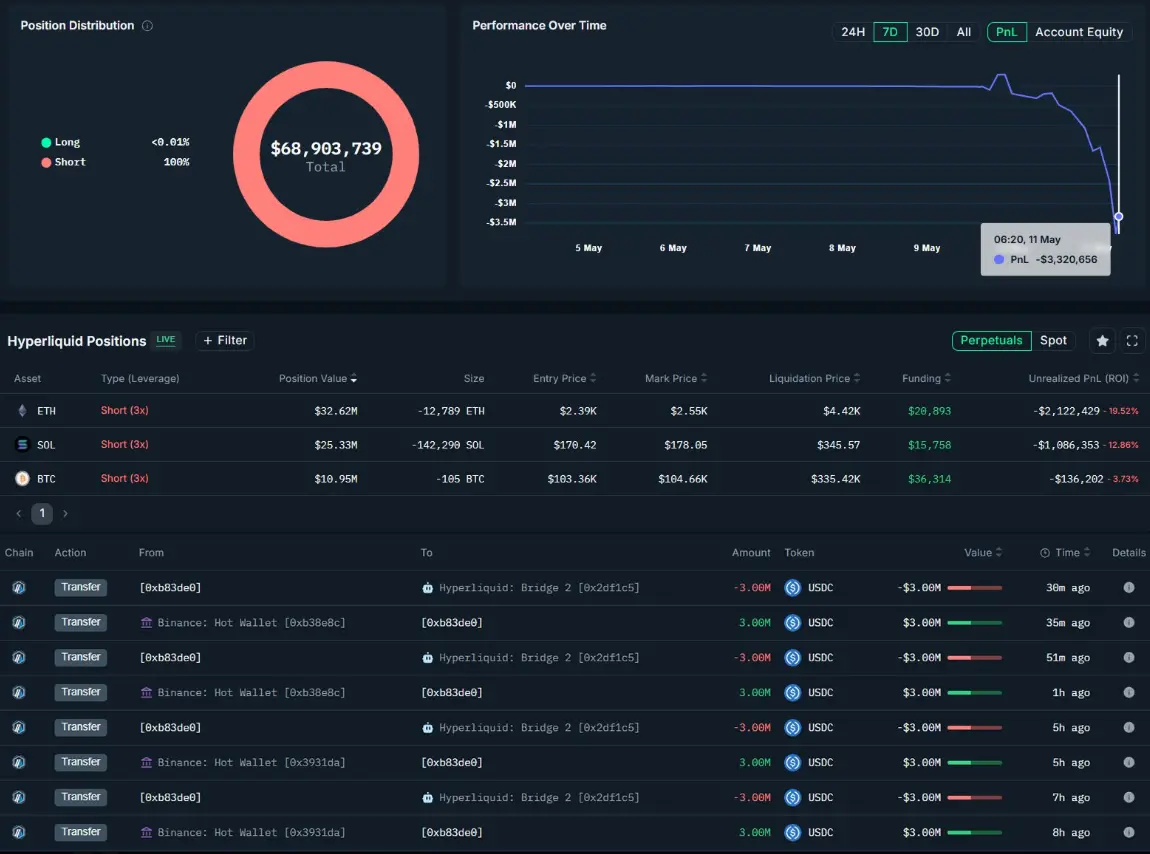Go to previous page arrow
Image resolution: width=1150 pixels, height=854 pixels.
pyautogui.click(x=18, y=514)
